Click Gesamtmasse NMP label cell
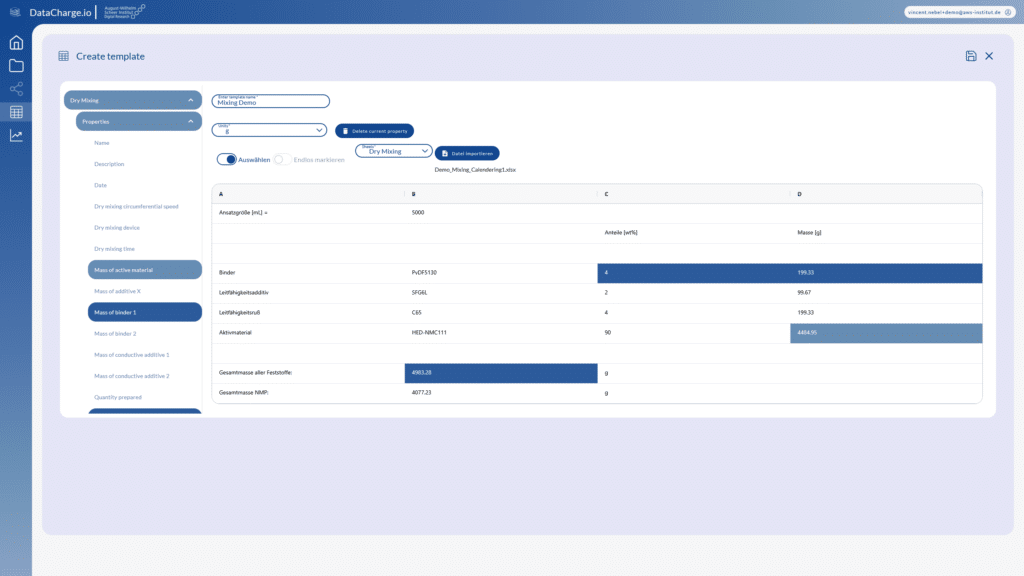Screen dimensions: 1024x576 pyautogui.click(x=308, y=393)
